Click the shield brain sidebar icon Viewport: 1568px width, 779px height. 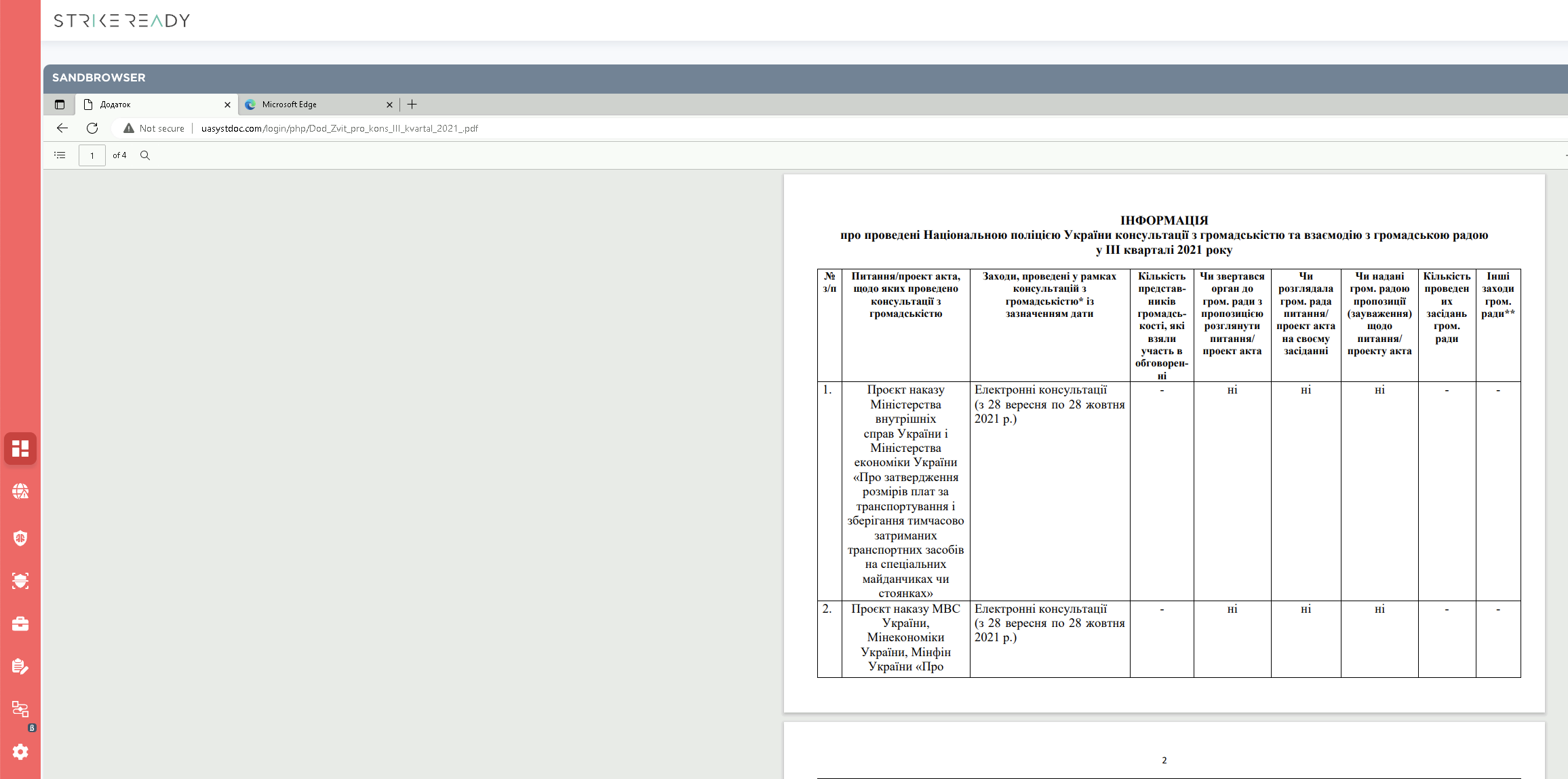coord(20,538)
